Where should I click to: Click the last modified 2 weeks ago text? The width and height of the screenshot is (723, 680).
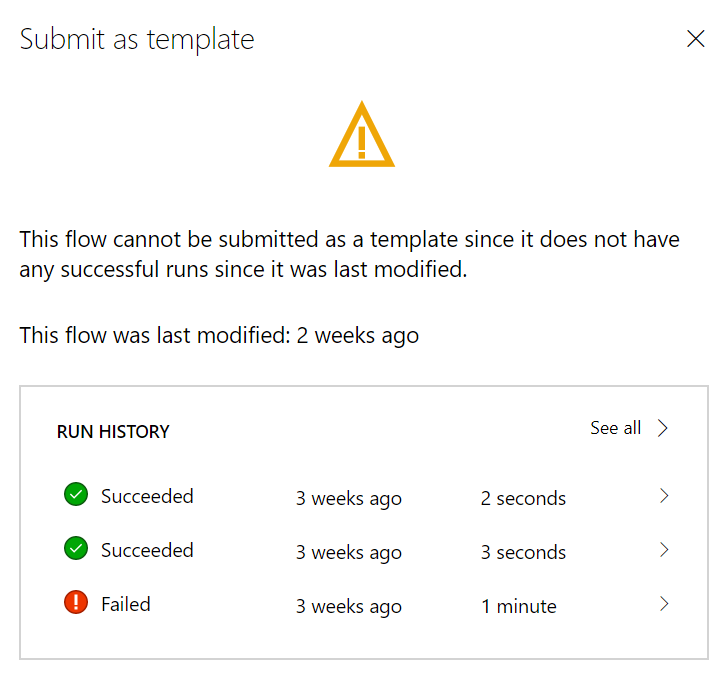[x=358, y=336]
